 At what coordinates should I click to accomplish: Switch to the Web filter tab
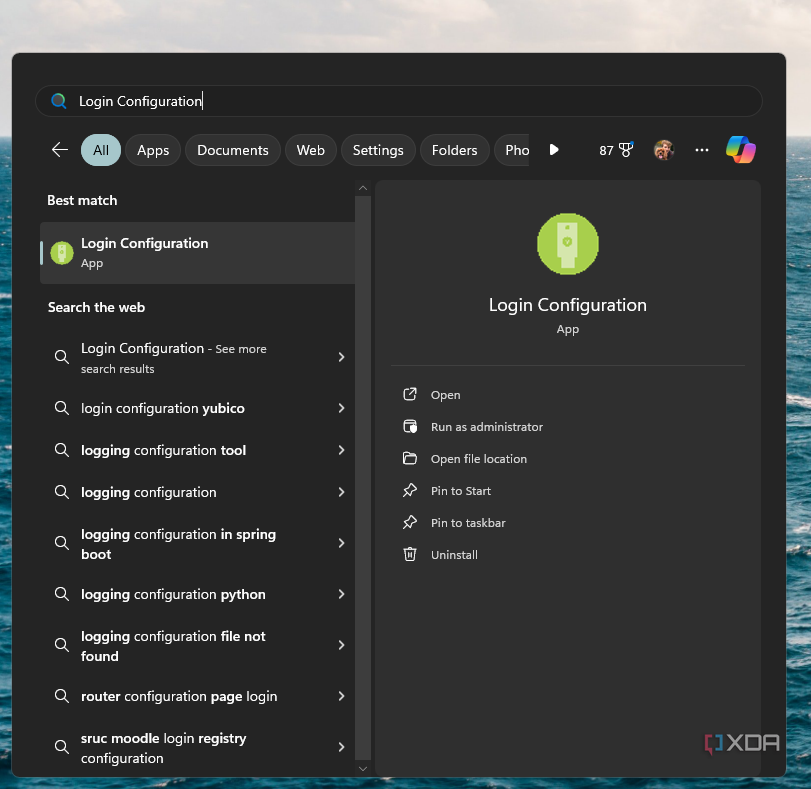click(x=311, y=150)
